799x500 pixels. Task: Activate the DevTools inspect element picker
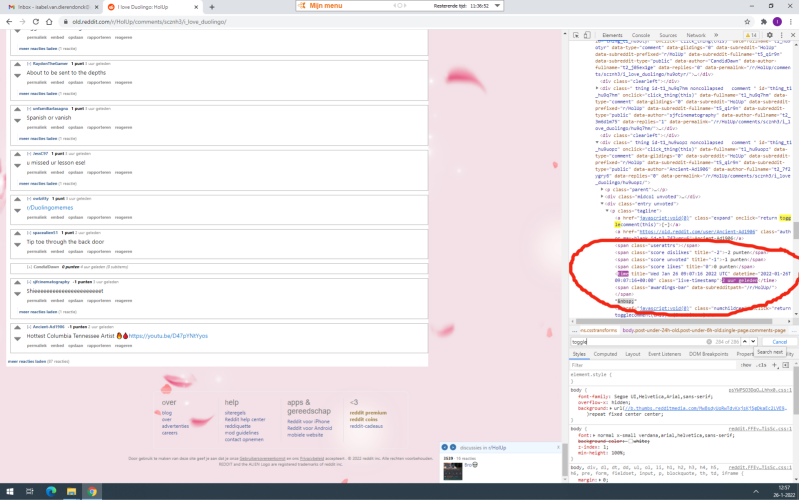click(576, 35)
